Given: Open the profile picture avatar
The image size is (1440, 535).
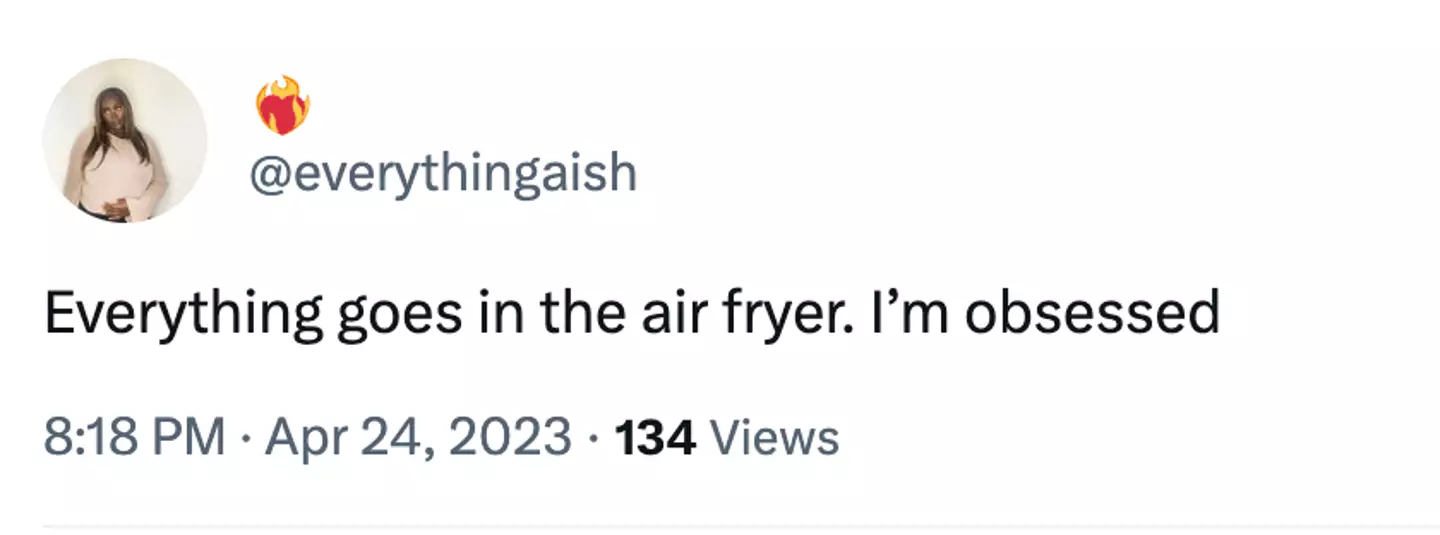Looking at the screenshot, I should pyautogui.click(x=124, y=140).
